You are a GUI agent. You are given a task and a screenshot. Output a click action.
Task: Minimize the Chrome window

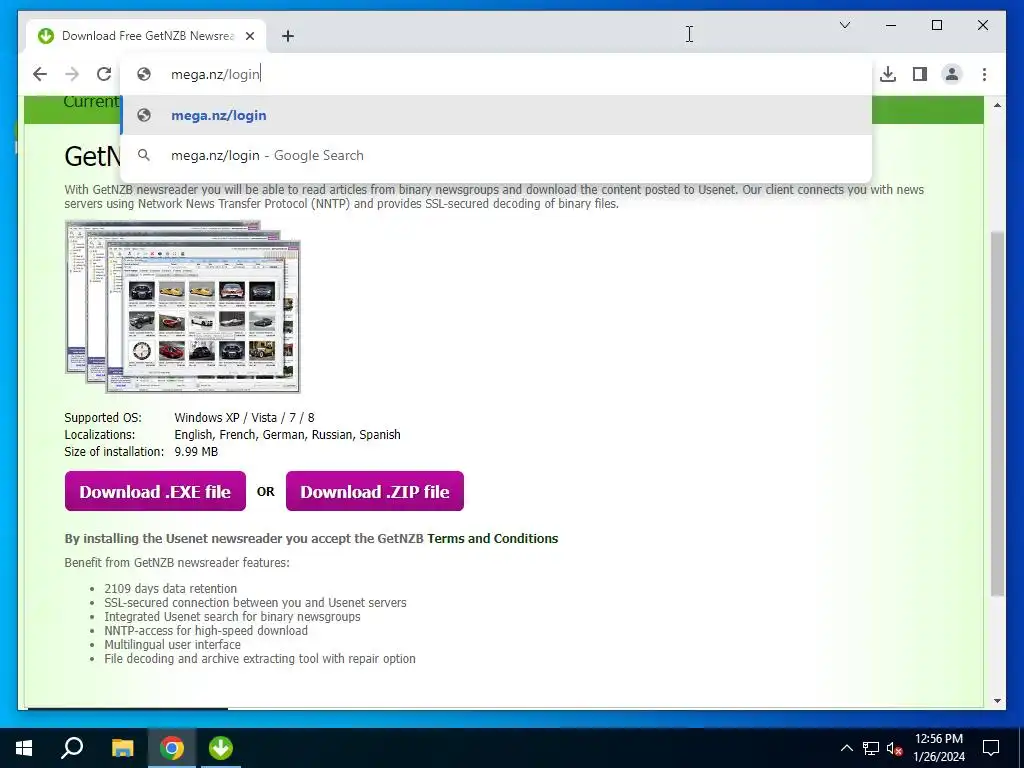(x=891, y=25)
